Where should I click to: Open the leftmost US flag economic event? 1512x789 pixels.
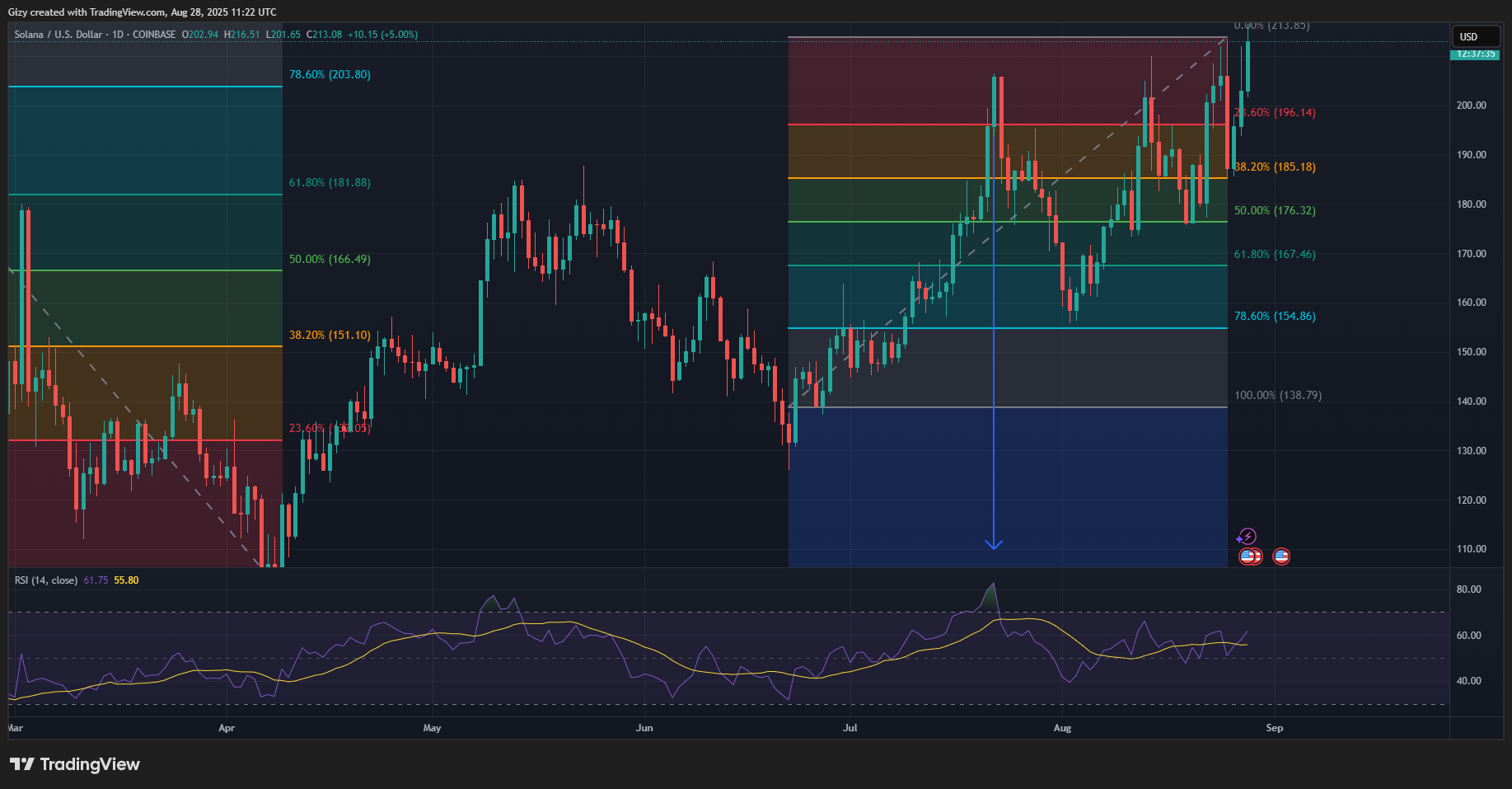(1248, 557)
